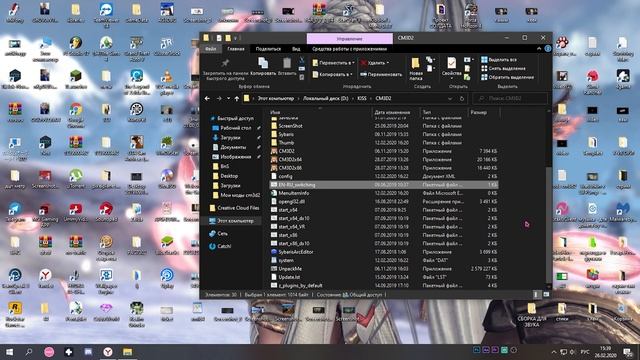Sort by Размер column header
The height and width of the screenshot is (360, 640).
(478, 112)
